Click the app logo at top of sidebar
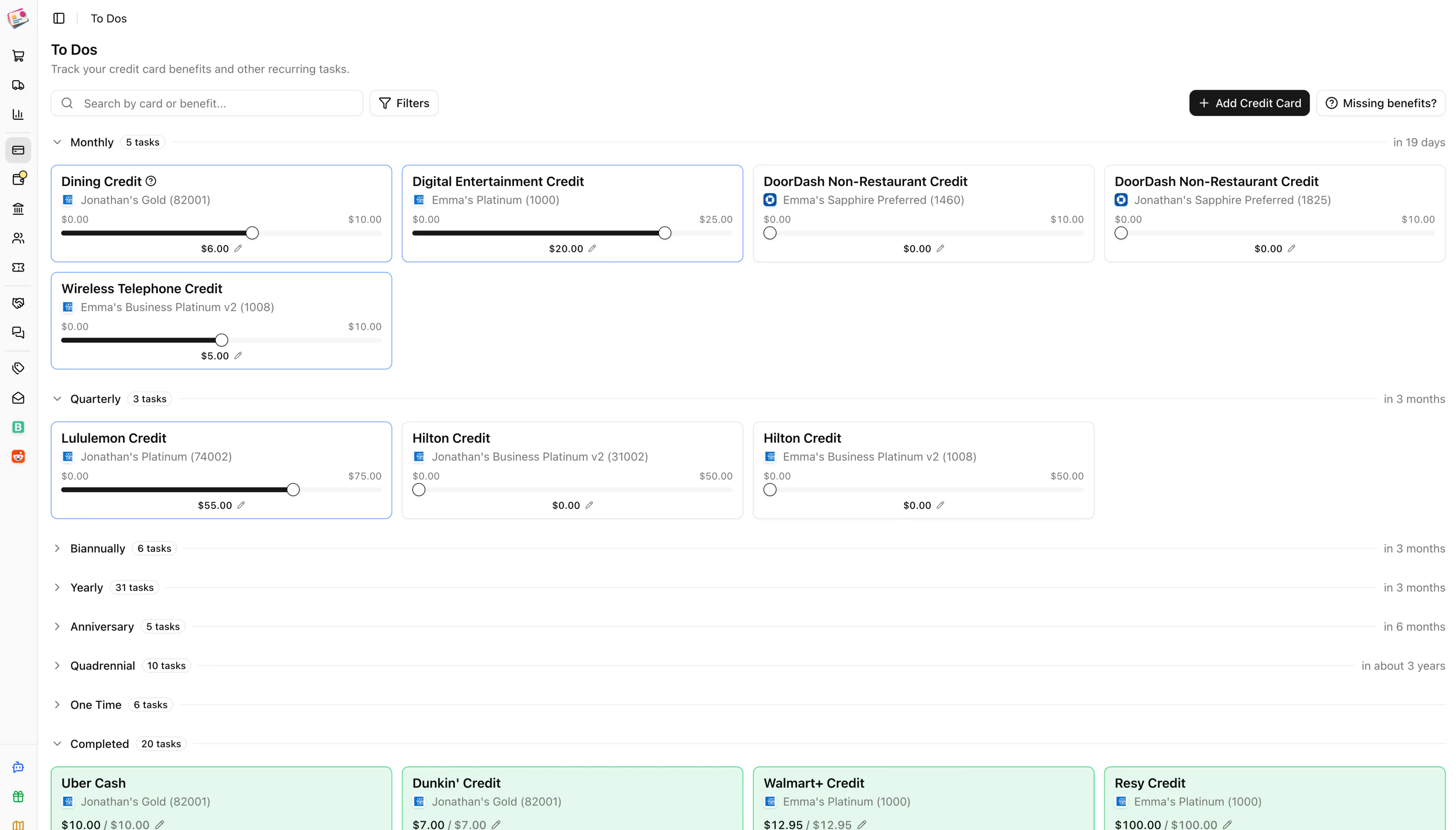The height and width of the screenshot is (830, 1456). (x=18, y=18)
